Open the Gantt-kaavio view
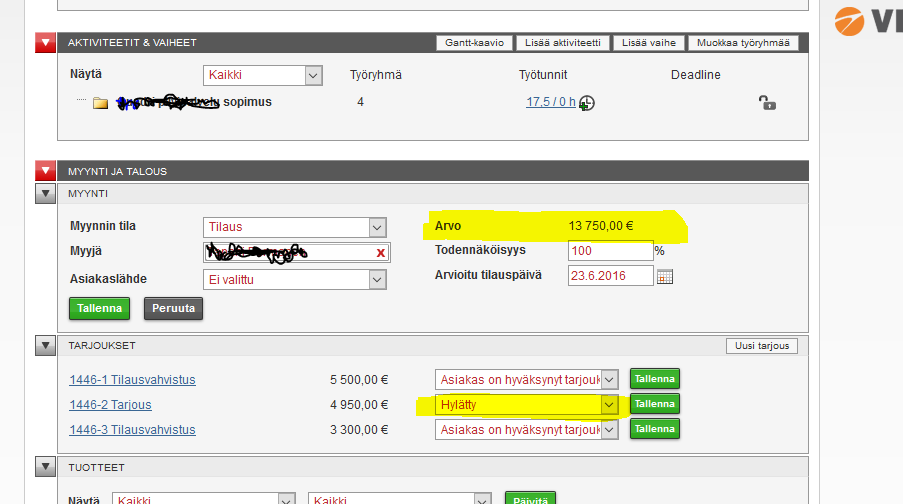The image size is (903, 504). tap(474, 43)
